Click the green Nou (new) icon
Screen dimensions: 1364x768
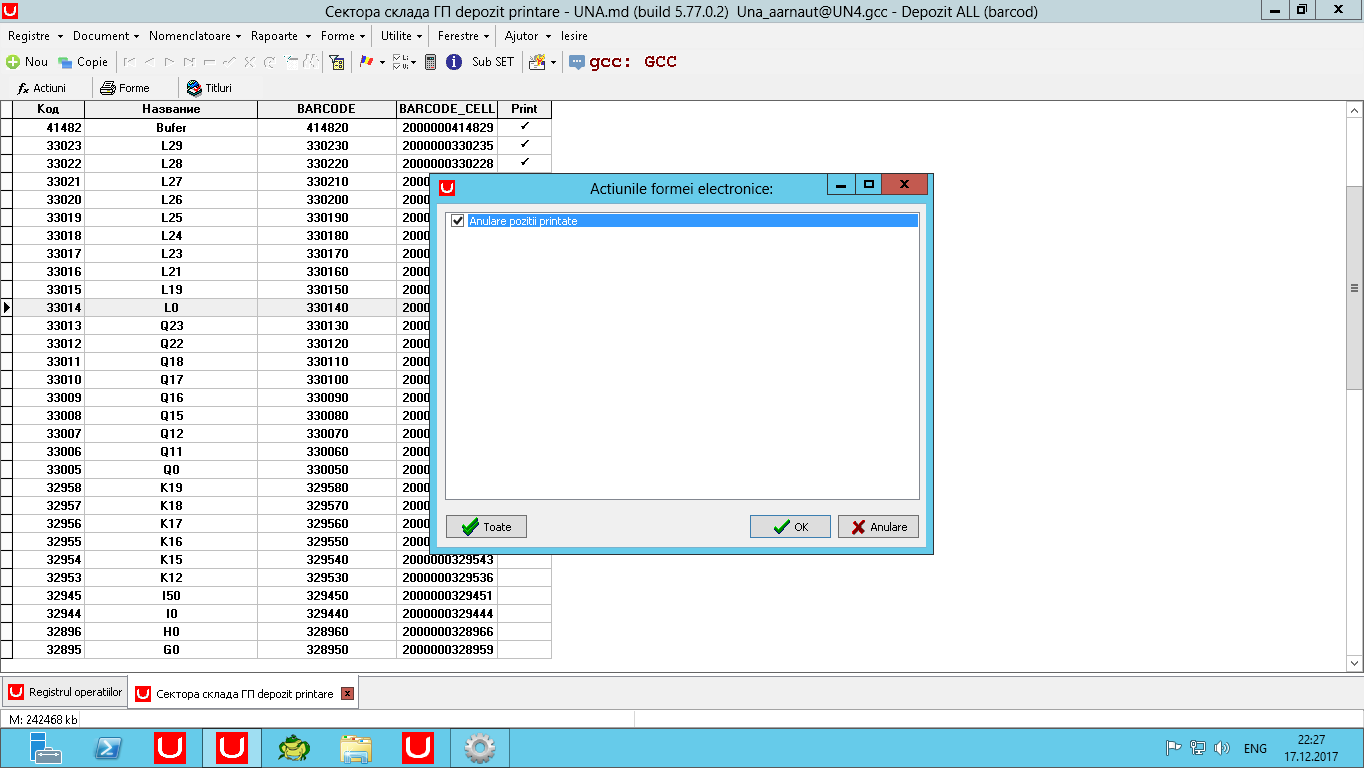click(13, 62)
